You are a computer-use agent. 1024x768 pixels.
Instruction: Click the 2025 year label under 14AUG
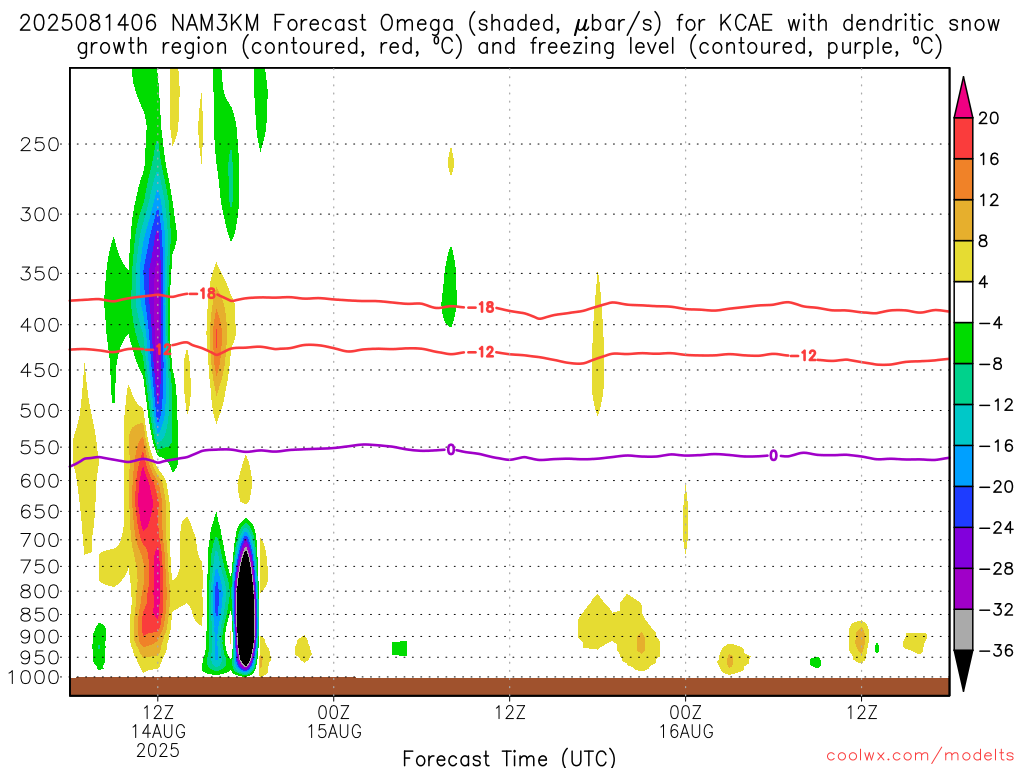coord(158,751)
